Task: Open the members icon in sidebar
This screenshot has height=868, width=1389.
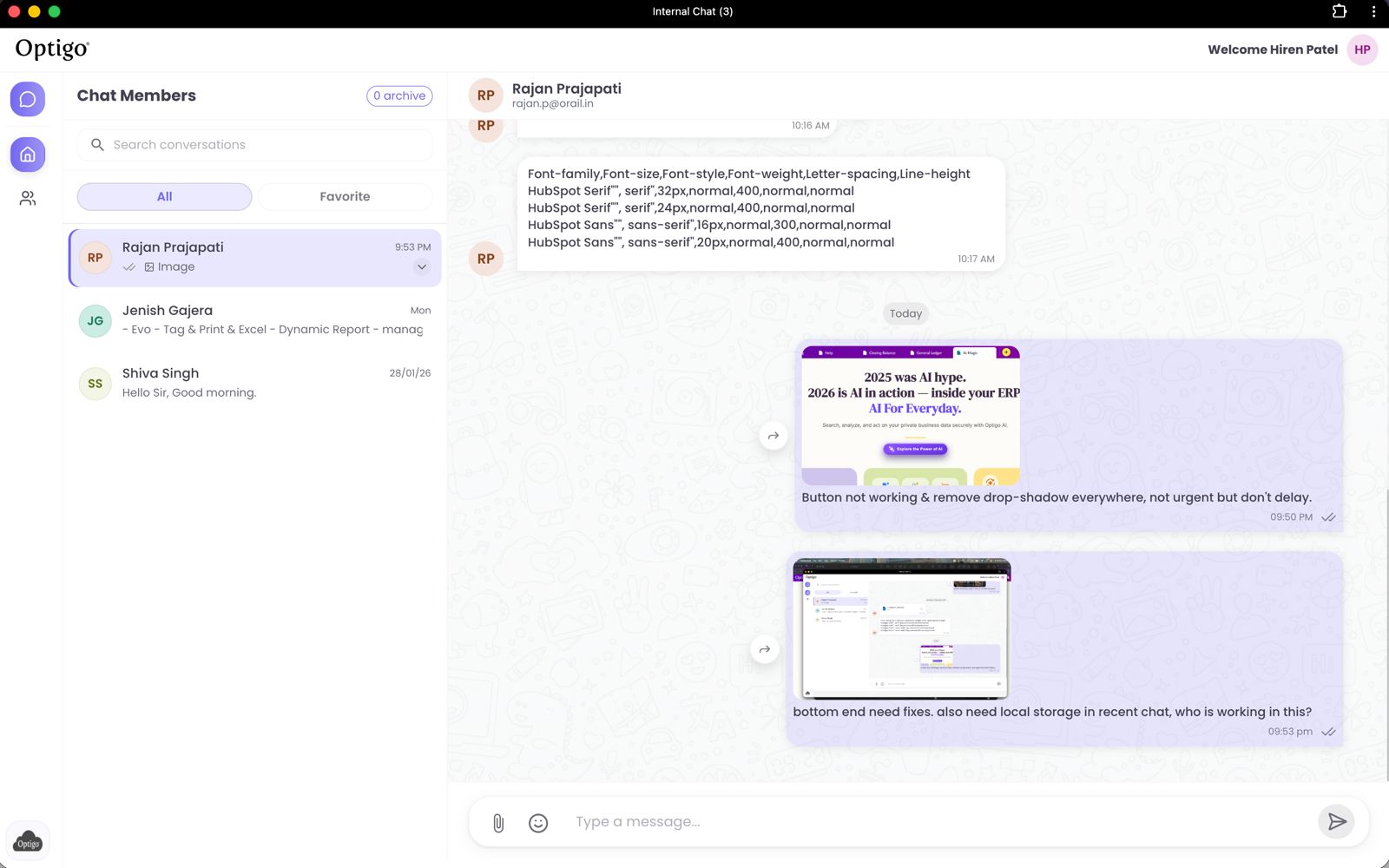Action: coord(28,199)
